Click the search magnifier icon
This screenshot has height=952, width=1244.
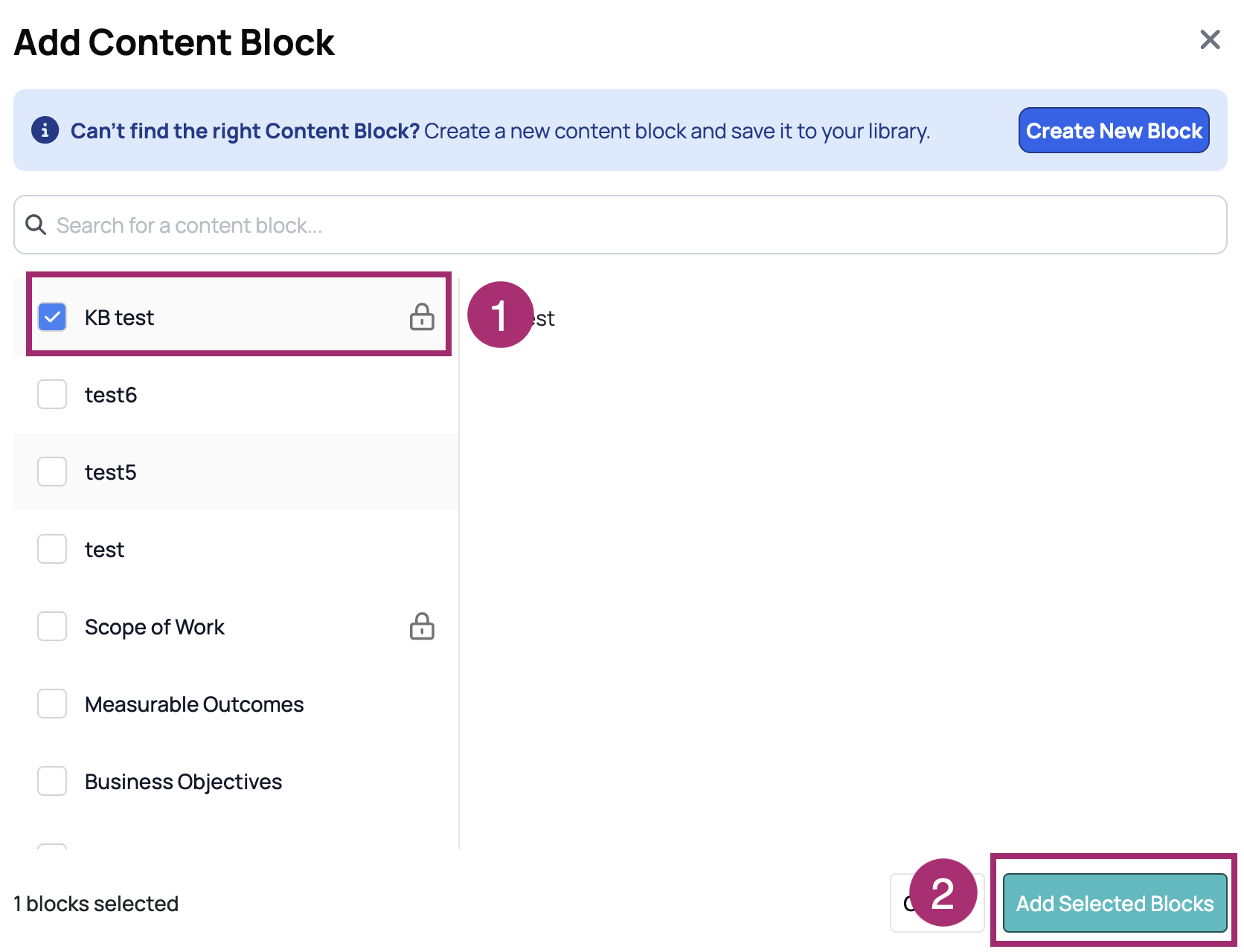(36, 225)
